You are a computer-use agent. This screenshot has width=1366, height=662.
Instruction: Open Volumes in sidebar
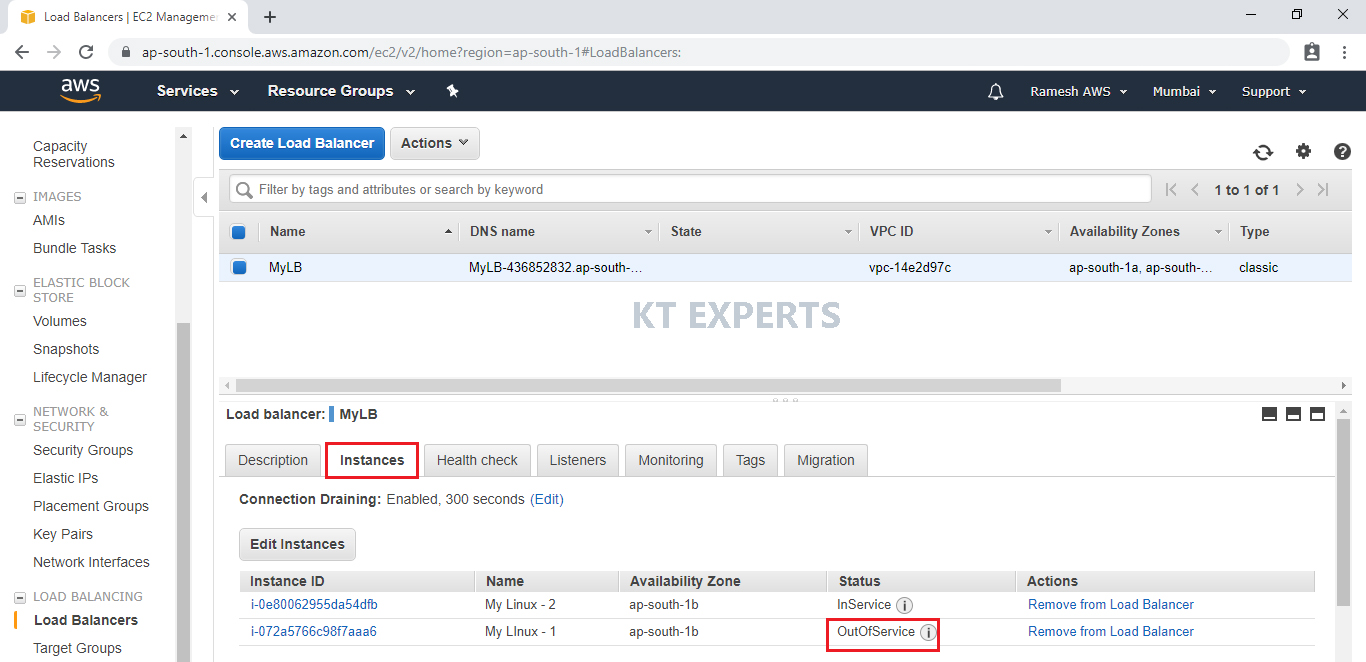[60, 322]
